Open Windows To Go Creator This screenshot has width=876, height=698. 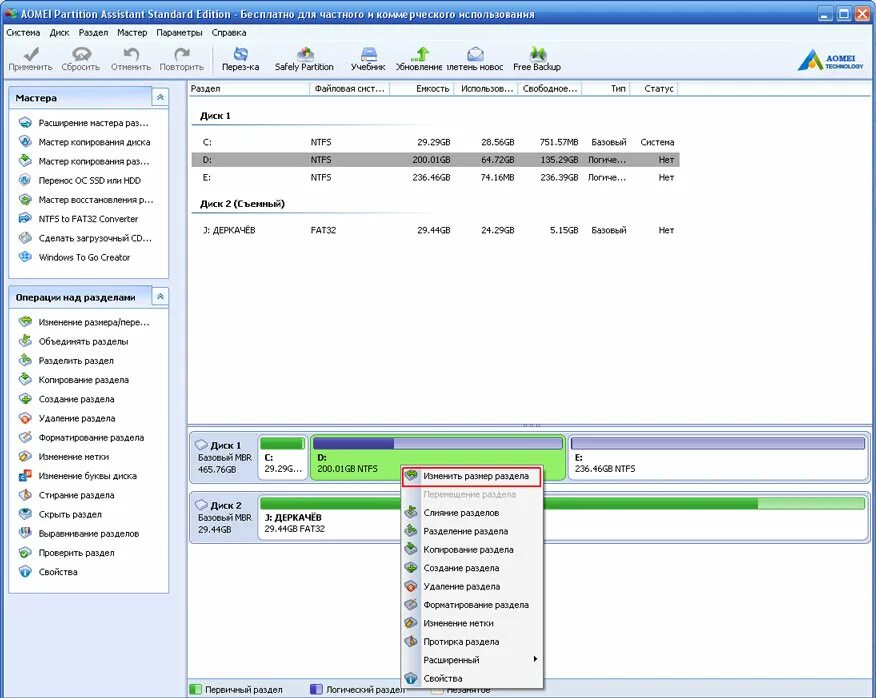coord(84,258)
